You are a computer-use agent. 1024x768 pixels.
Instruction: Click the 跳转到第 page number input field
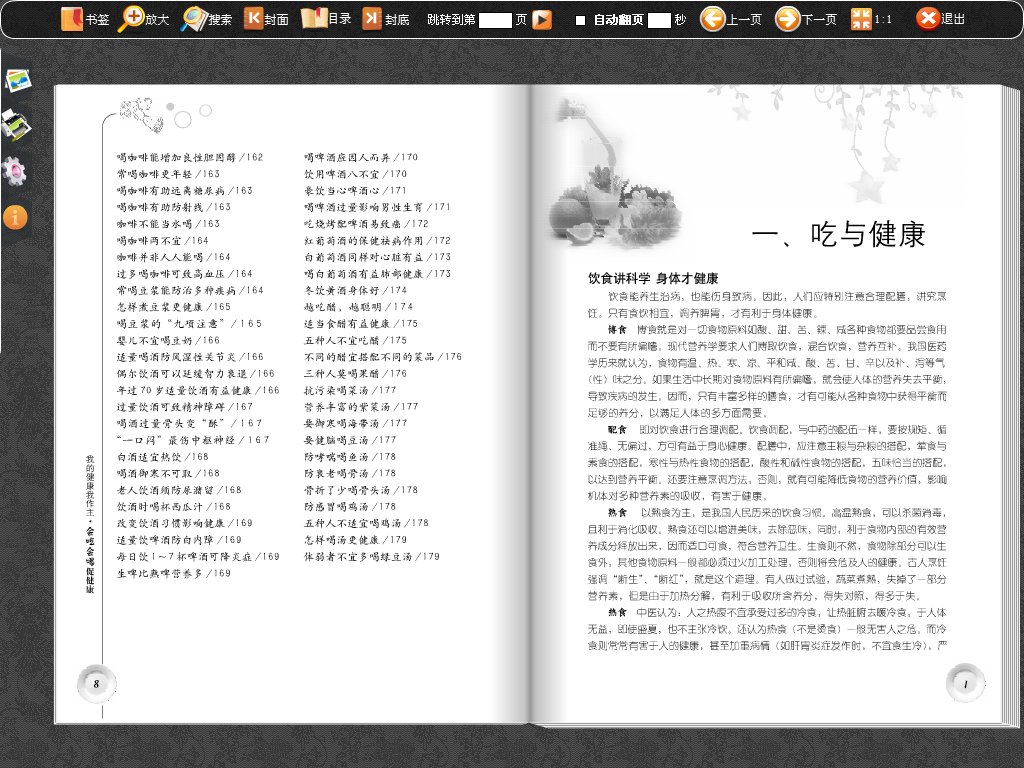495,20
